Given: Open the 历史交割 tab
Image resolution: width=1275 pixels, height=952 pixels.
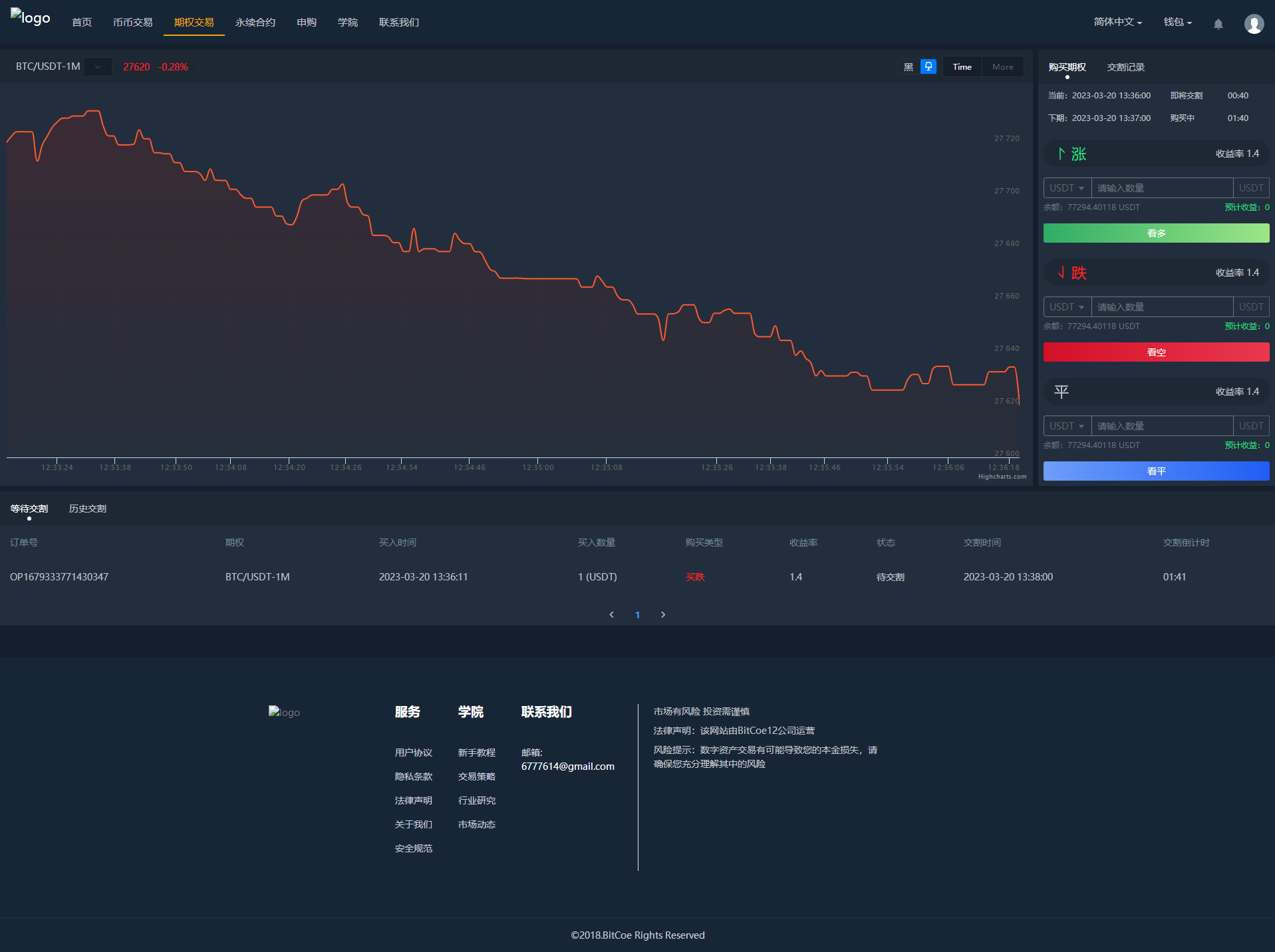Looking at the screenshot, I should (88, 509).
